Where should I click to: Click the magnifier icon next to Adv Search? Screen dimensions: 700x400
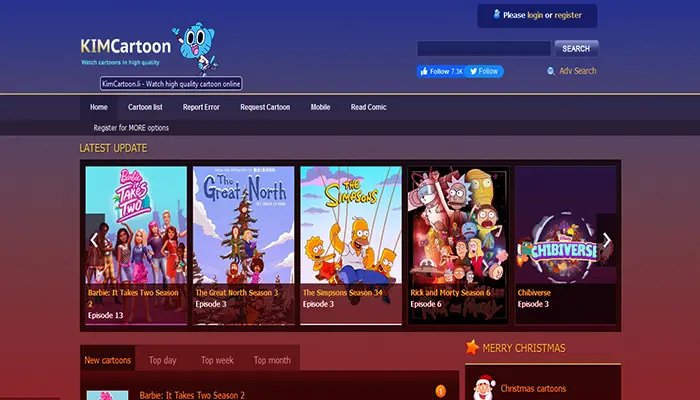551,71
